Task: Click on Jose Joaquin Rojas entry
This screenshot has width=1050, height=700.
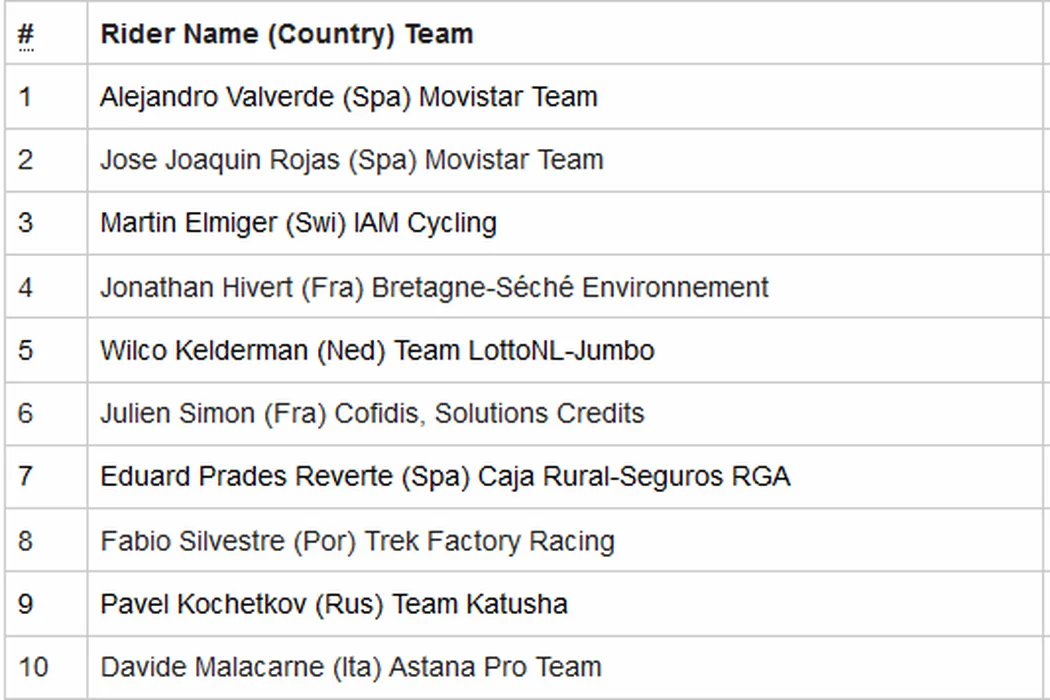Action: pyautogui.click(x=351, y=160)
